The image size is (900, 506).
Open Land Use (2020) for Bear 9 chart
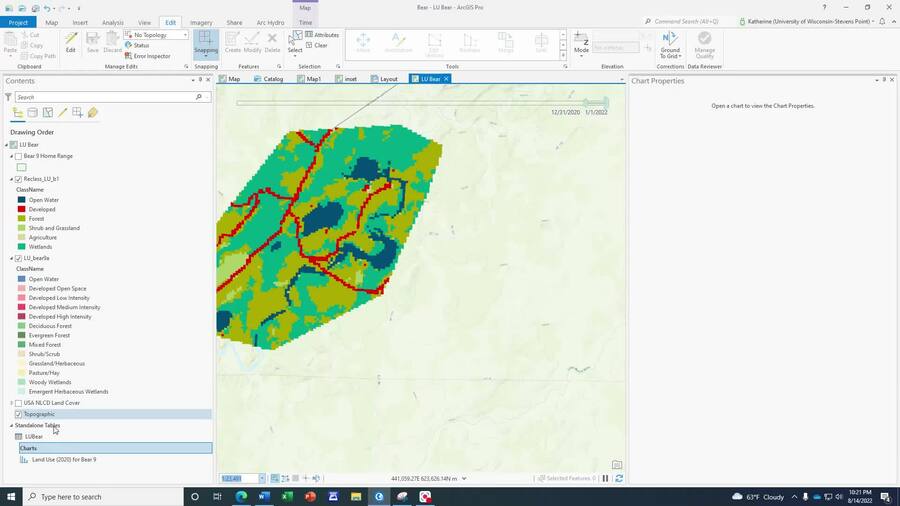click(x=64, y=460)
